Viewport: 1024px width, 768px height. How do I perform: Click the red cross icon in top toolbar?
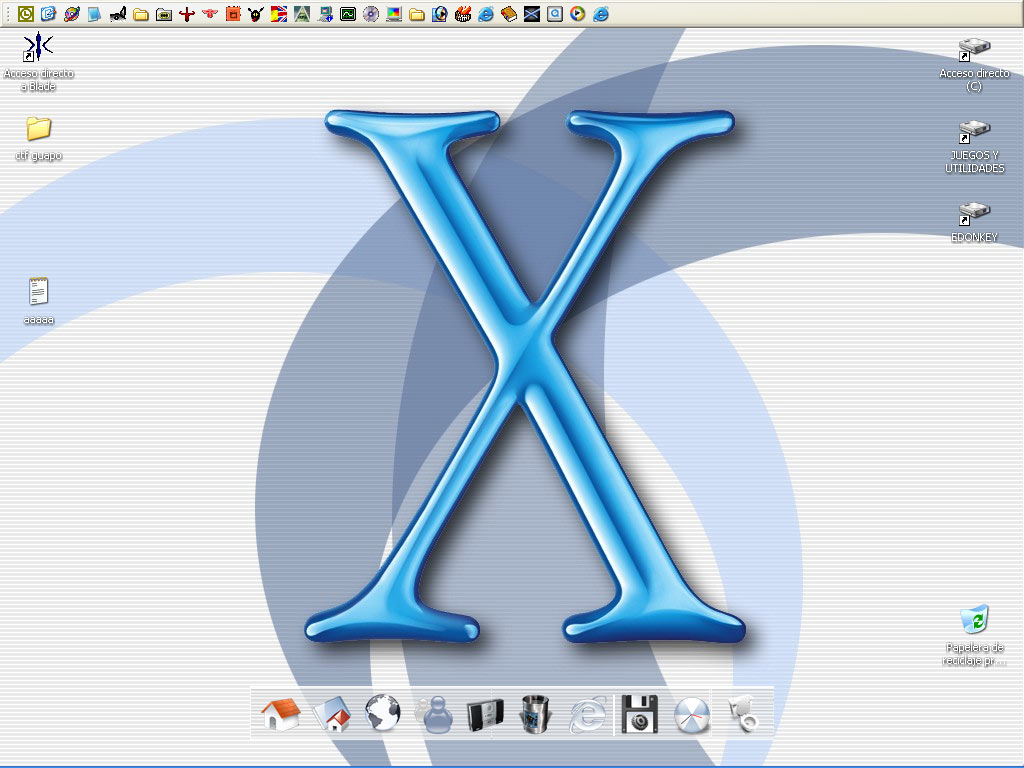coord(186,14)
